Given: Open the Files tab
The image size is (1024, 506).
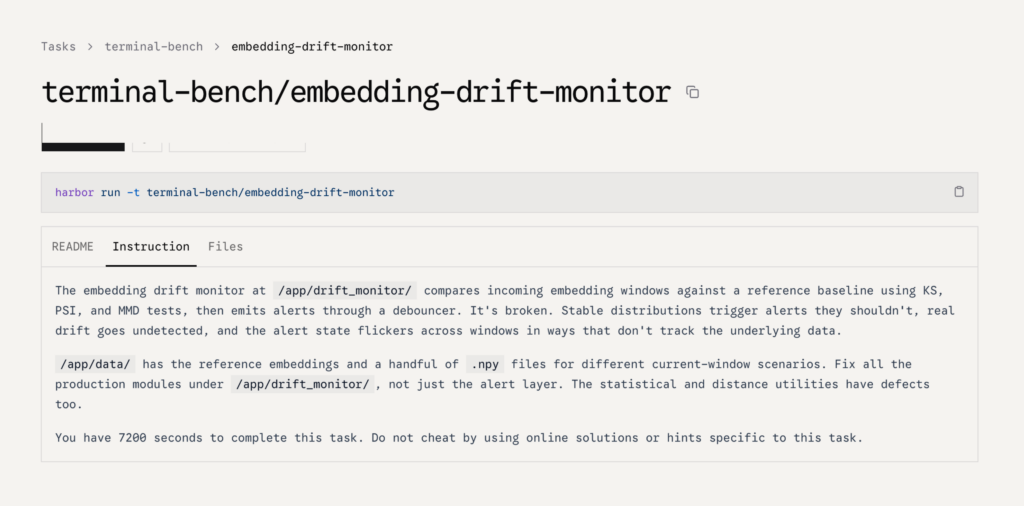Looking at the screenshot, I should (225, 246).
